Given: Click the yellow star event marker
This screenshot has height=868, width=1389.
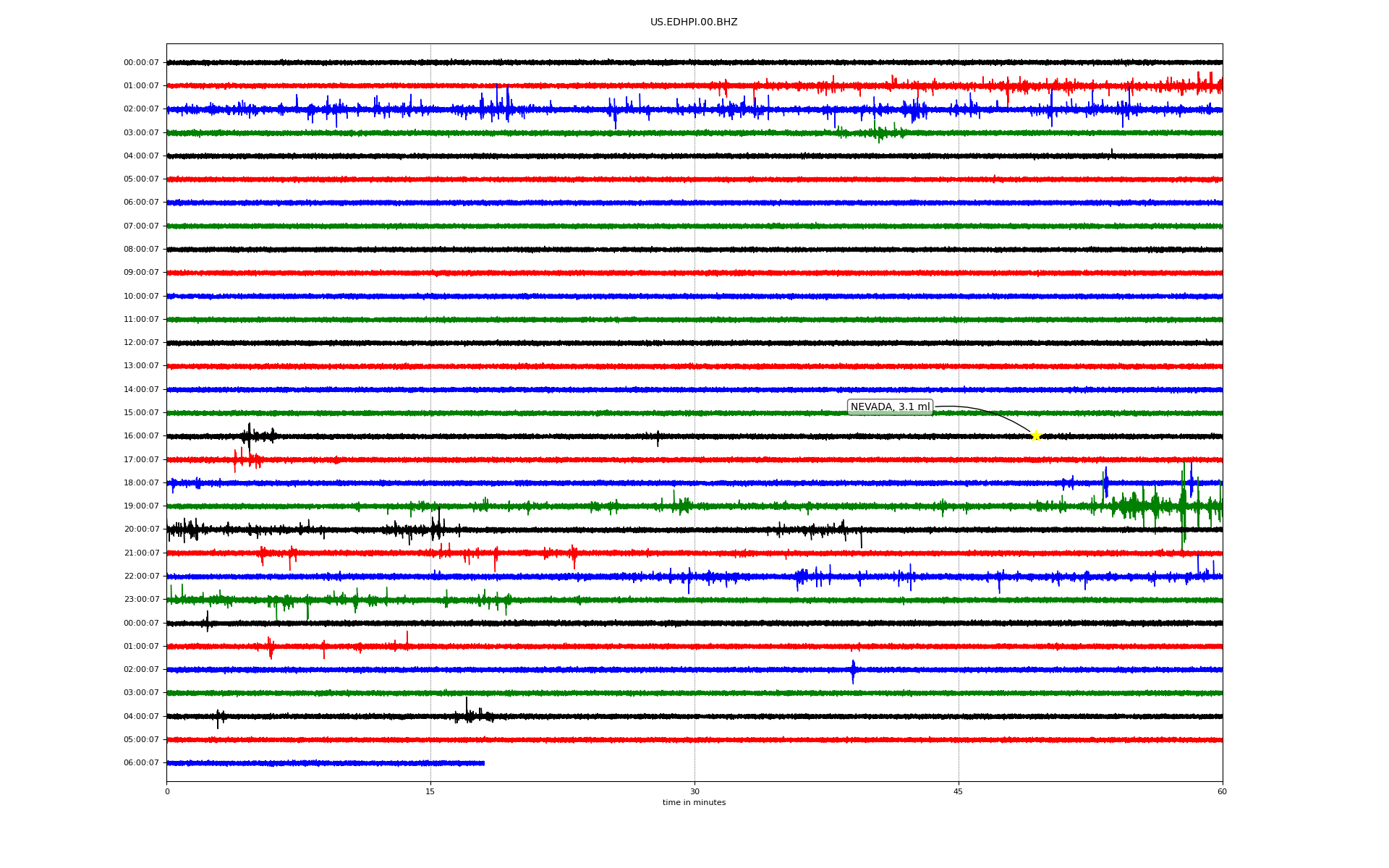Looking at the screenshot, I should click(1035, 435).
